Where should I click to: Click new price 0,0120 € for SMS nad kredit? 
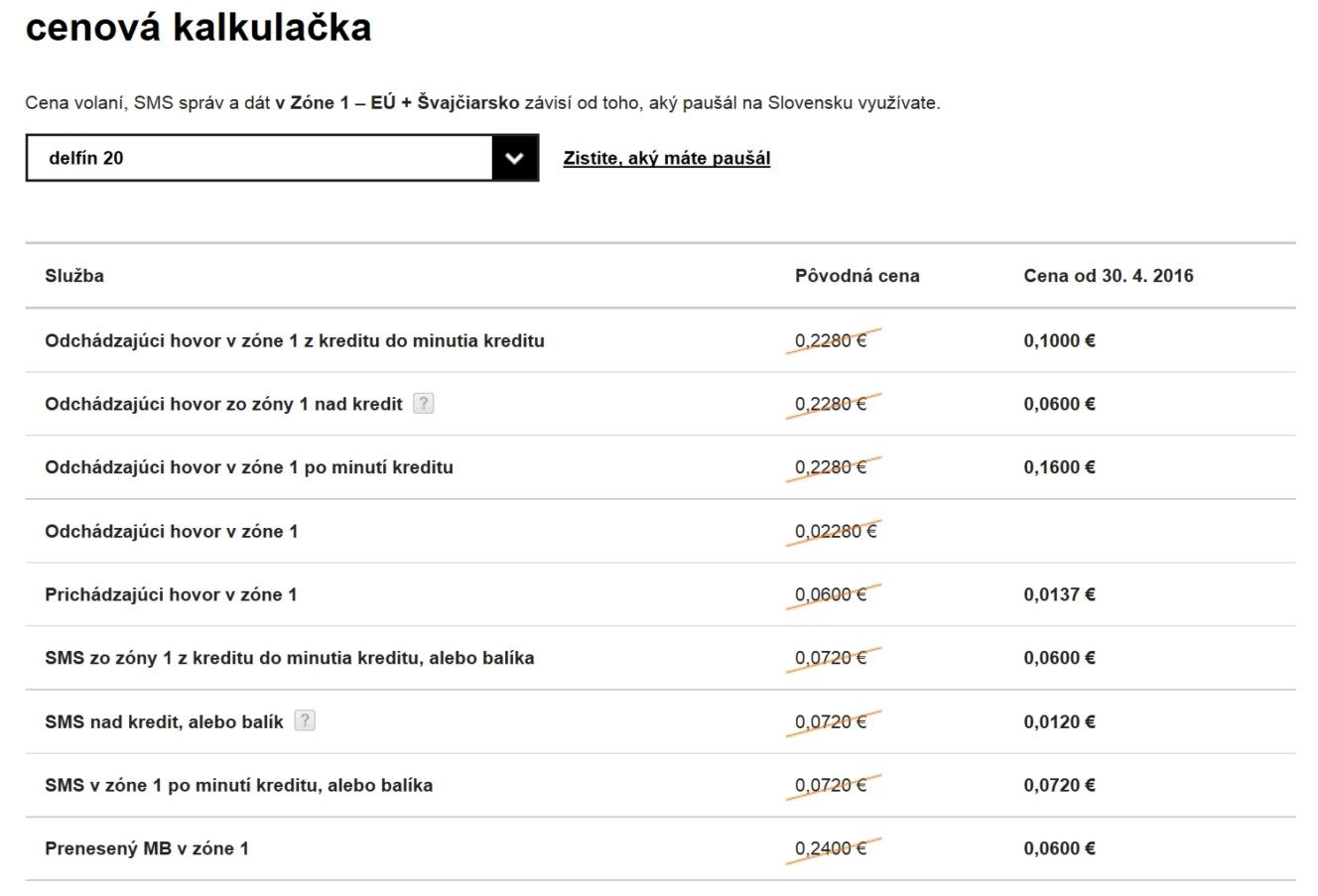click(x=1060, y=721)
